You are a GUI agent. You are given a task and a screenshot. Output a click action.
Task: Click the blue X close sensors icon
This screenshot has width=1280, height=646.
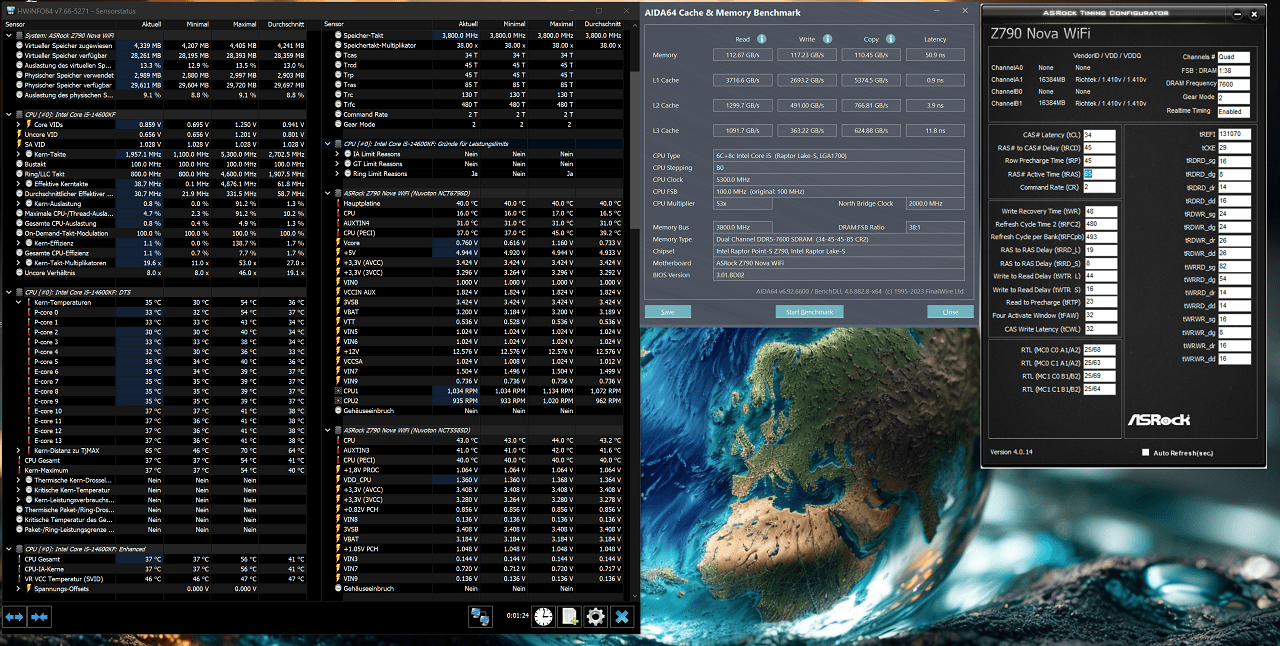[x=622, y=617]
